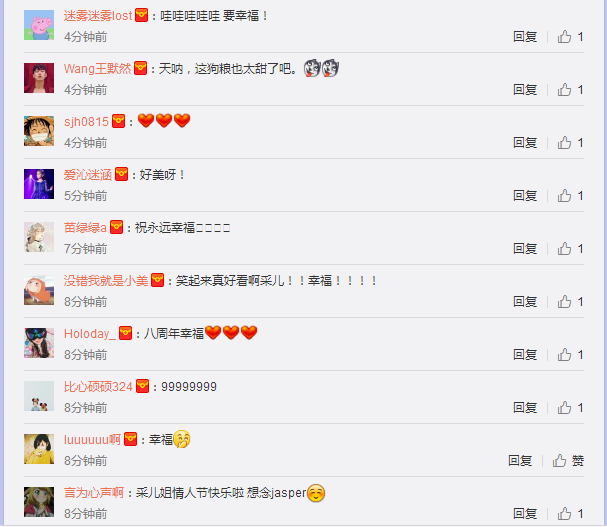This screenshot has width=607, height=527.
Task: Reply to 言为心声啊's comment
Action: 525,514
